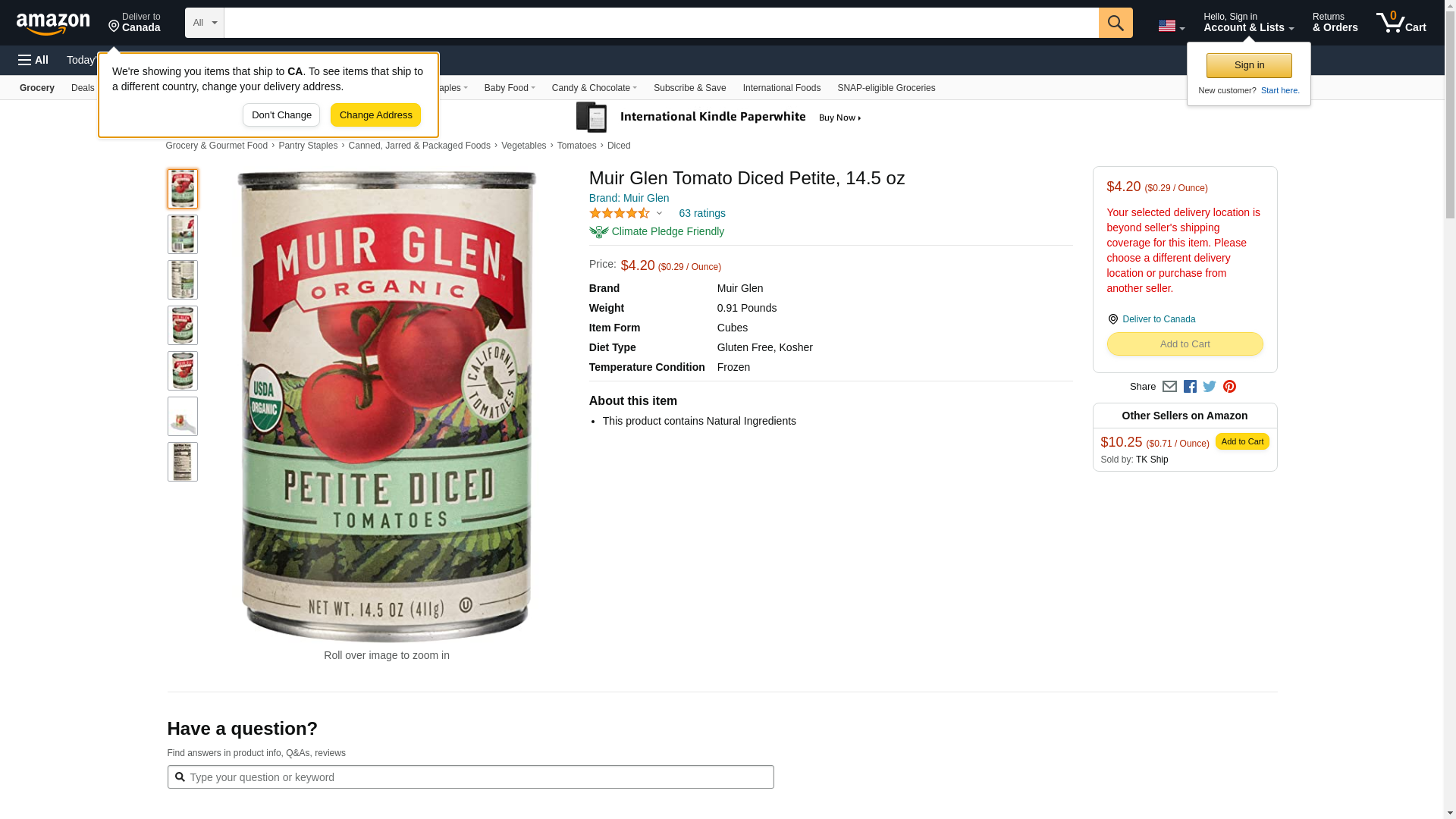
Task: Open the search category All dropdown
Action: point(205,23)
